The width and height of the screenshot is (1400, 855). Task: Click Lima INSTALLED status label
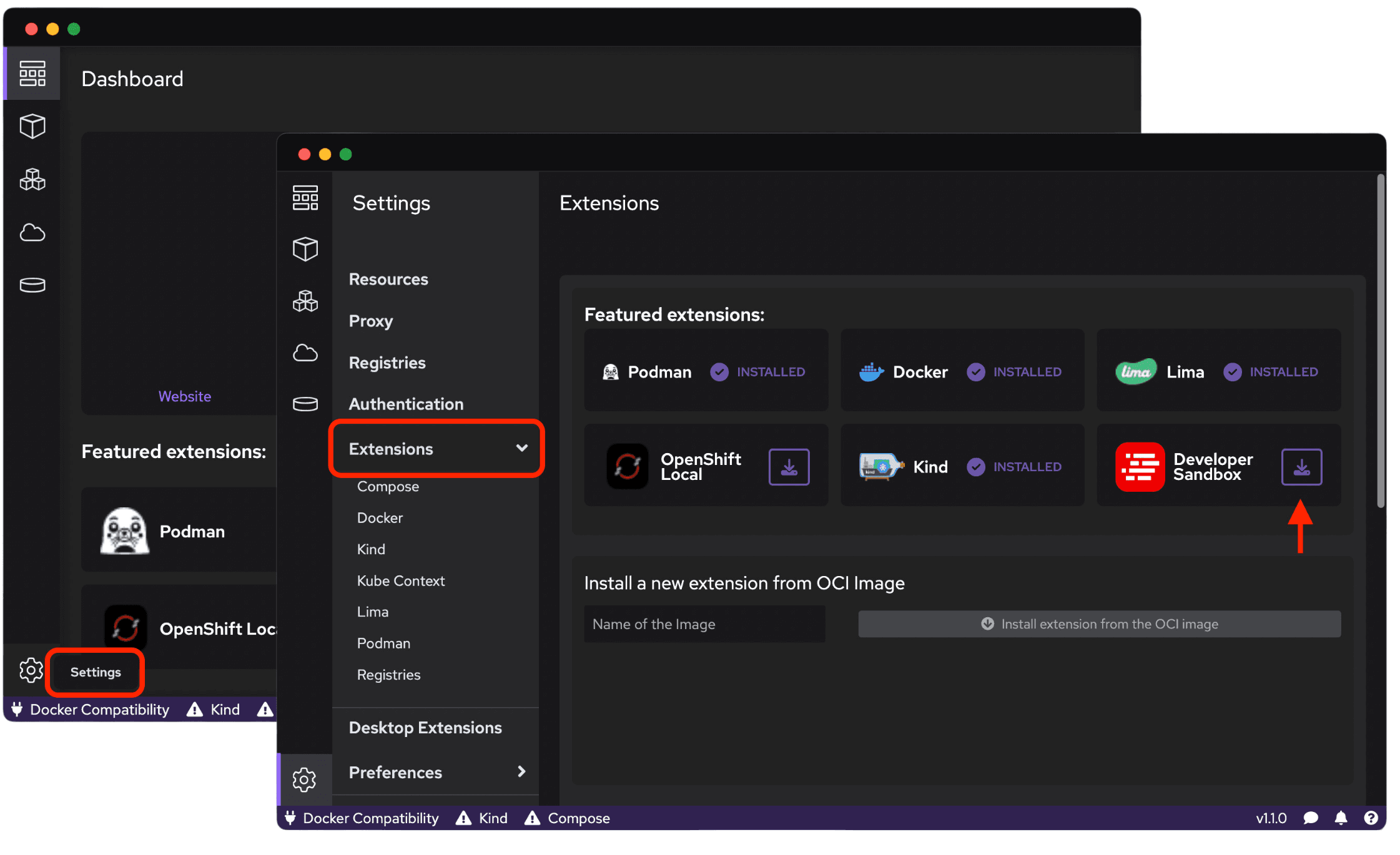[x=1284, y=372]
